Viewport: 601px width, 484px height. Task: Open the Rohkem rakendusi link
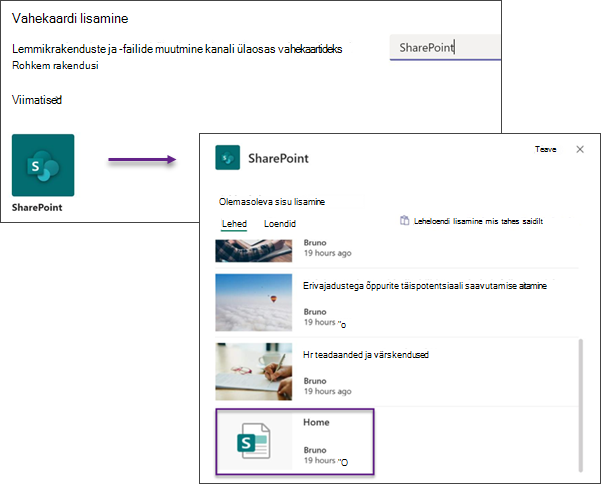coord(55,66)
